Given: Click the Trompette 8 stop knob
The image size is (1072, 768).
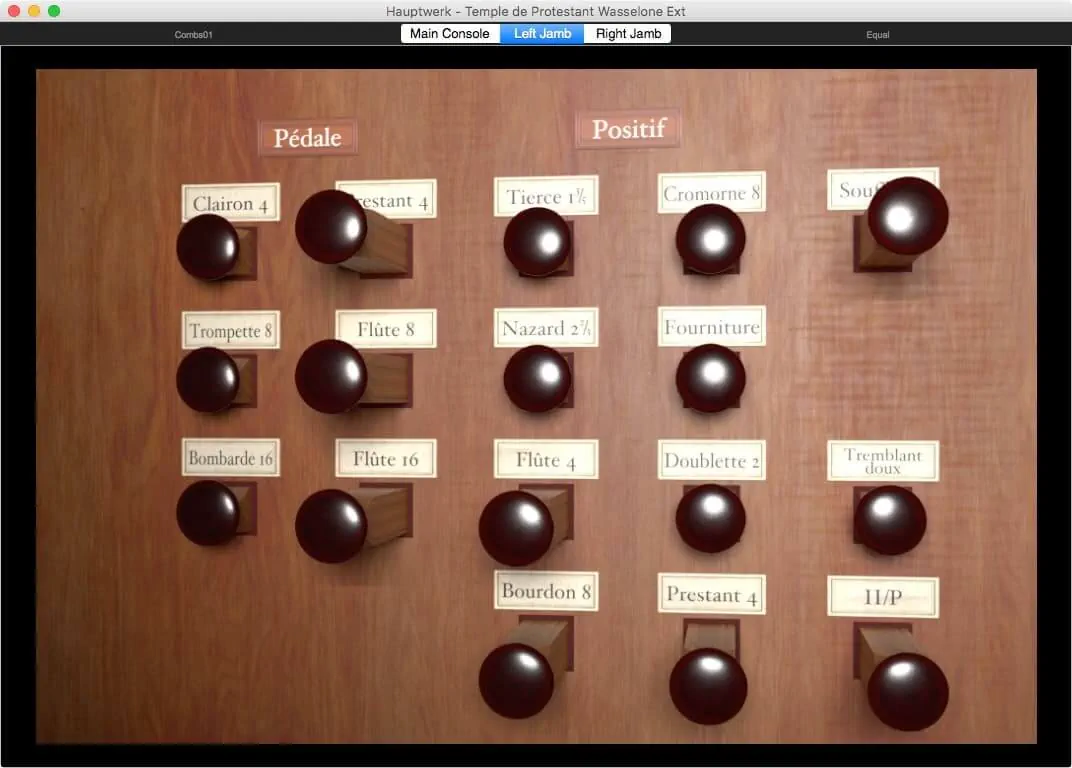Looking at the screenshot, I should [x=208, y=380].
